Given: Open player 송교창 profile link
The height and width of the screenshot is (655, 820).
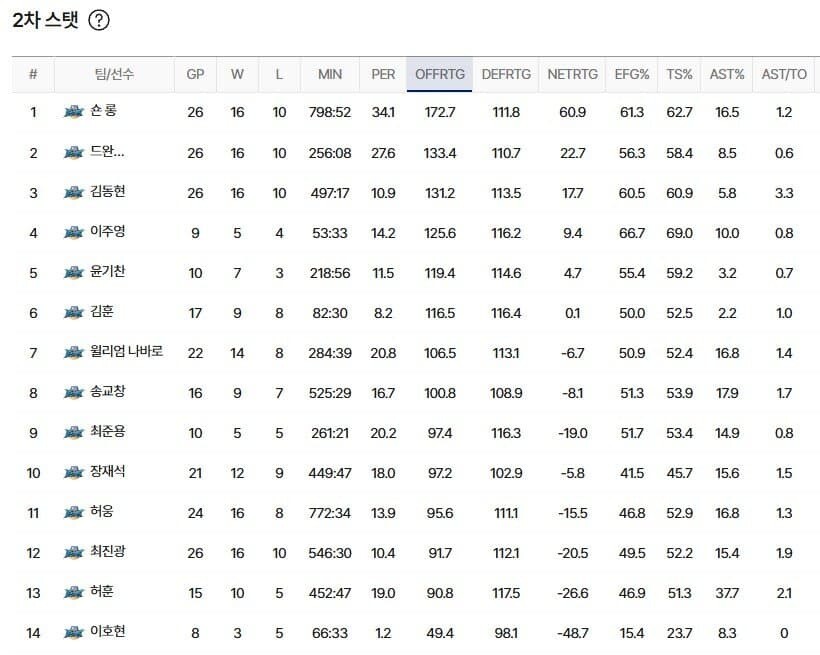Looking at the screenshot, I should point(108,391).
